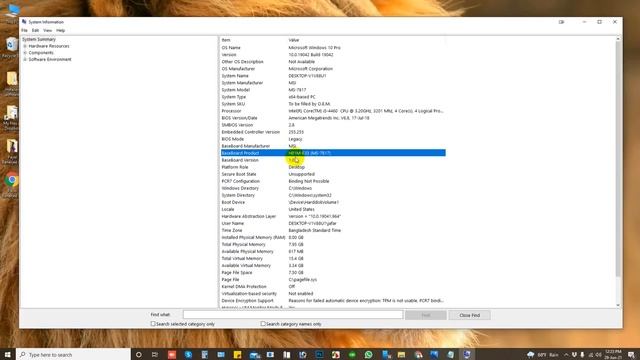Open Task View on the taskbar
This screenshot has width=640, height=360.
tap(155, 355)
